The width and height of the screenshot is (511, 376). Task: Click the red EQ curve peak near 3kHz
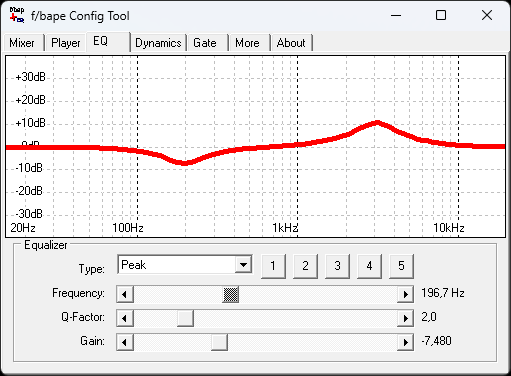click(x=377, y=123)
